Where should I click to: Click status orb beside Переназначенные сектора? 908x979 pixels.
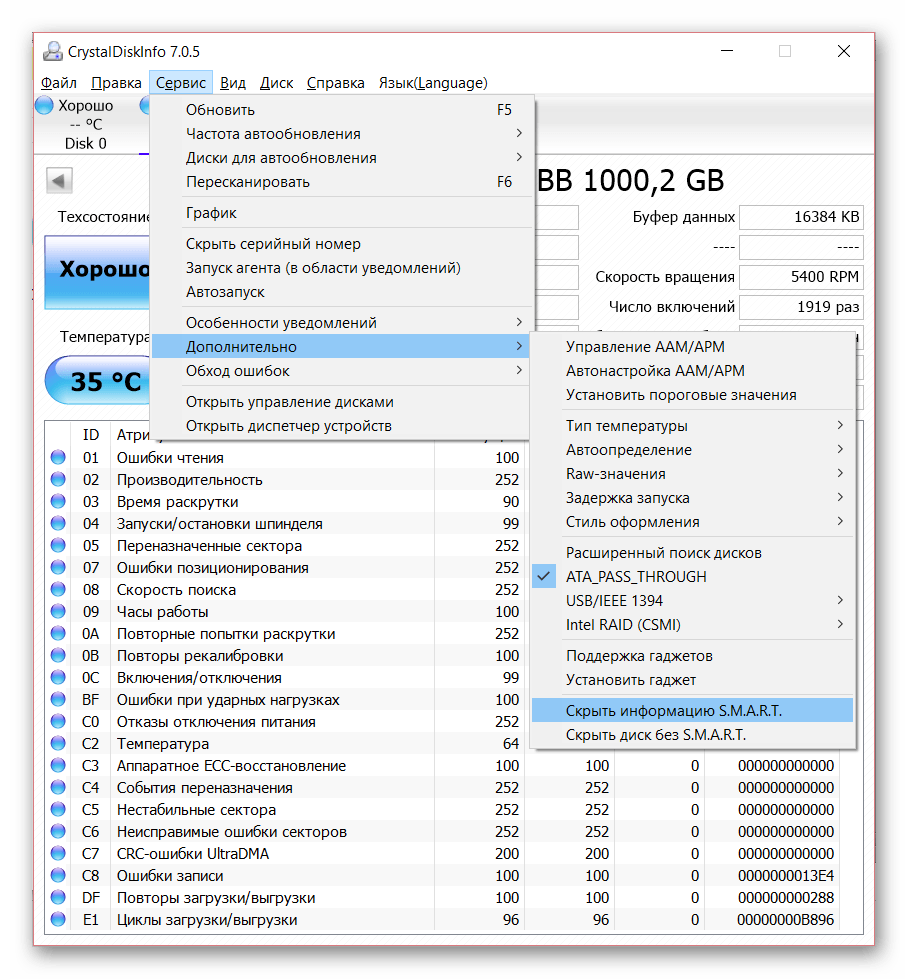coord(58,546)
